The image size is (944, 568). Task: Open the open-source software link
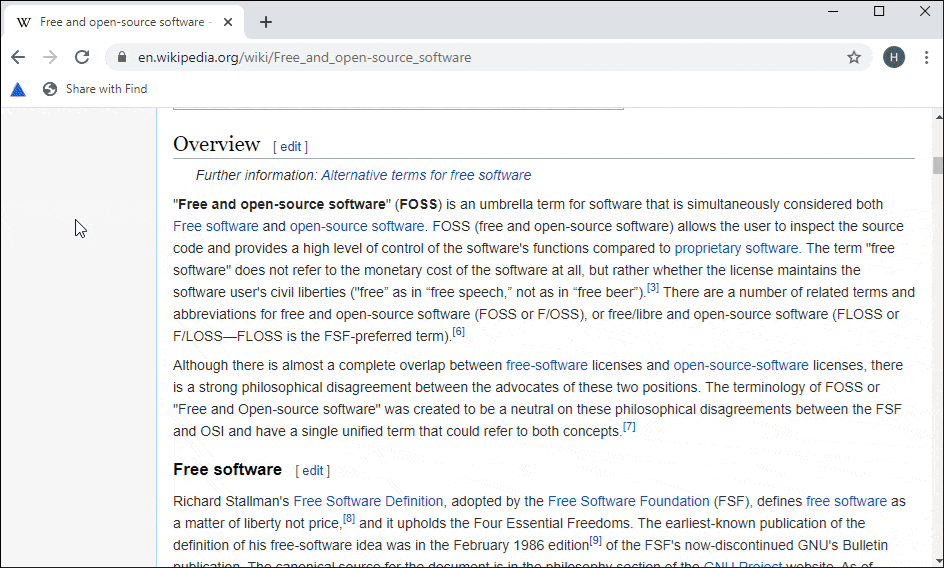(357, 226)
